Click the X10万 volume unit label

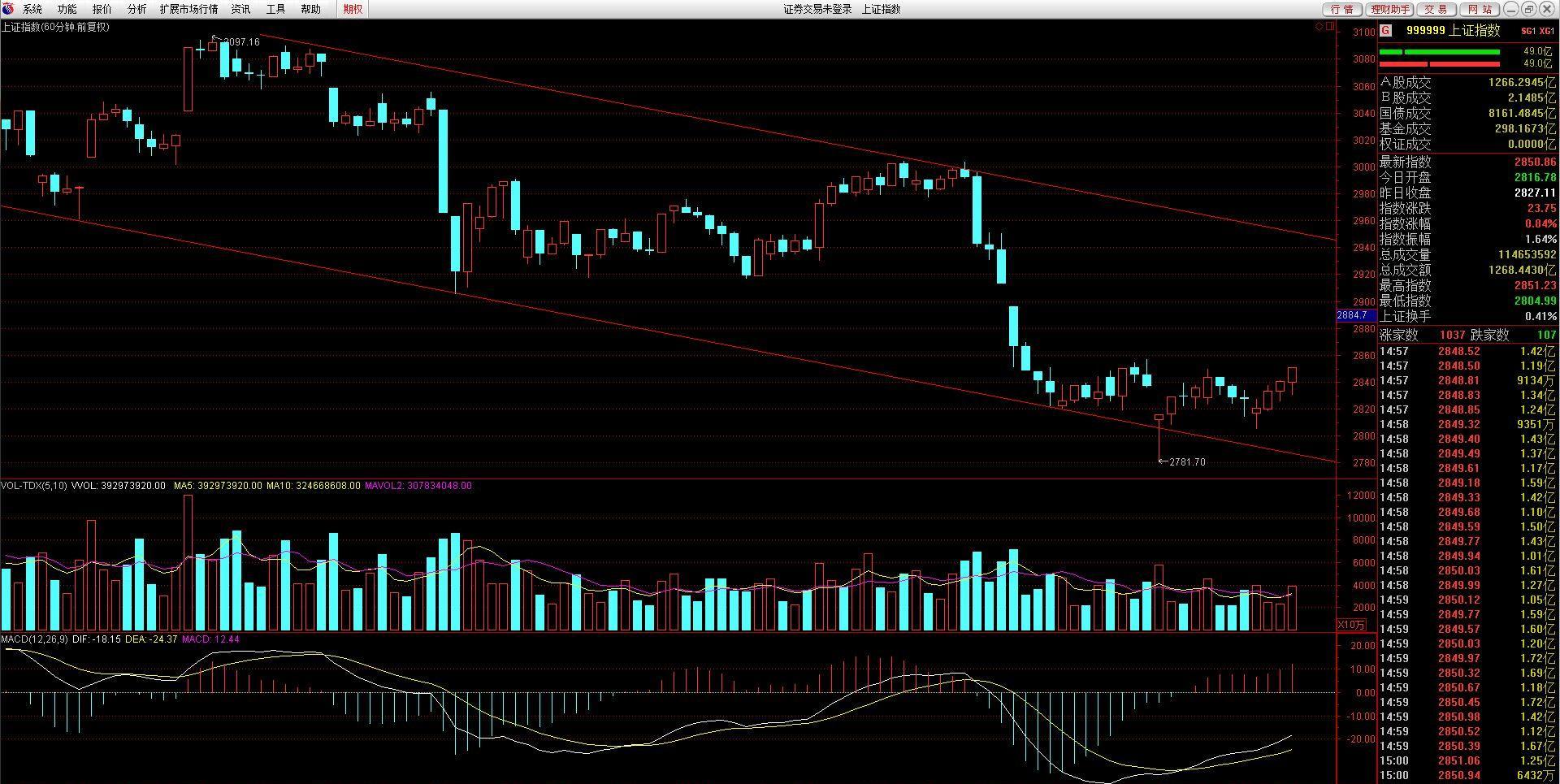coord(1351,625)
